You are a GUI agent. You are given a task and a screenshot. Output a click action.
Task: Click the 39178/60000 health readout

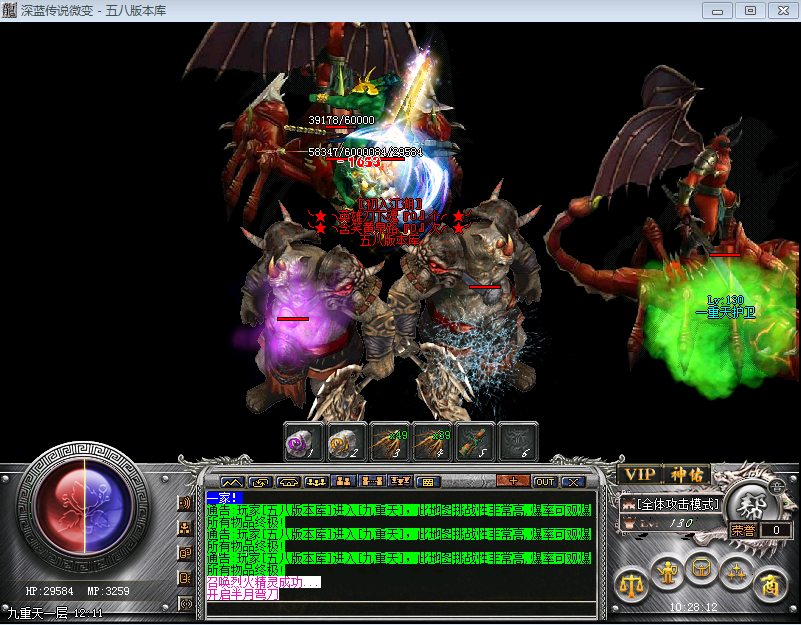[341, 120]
